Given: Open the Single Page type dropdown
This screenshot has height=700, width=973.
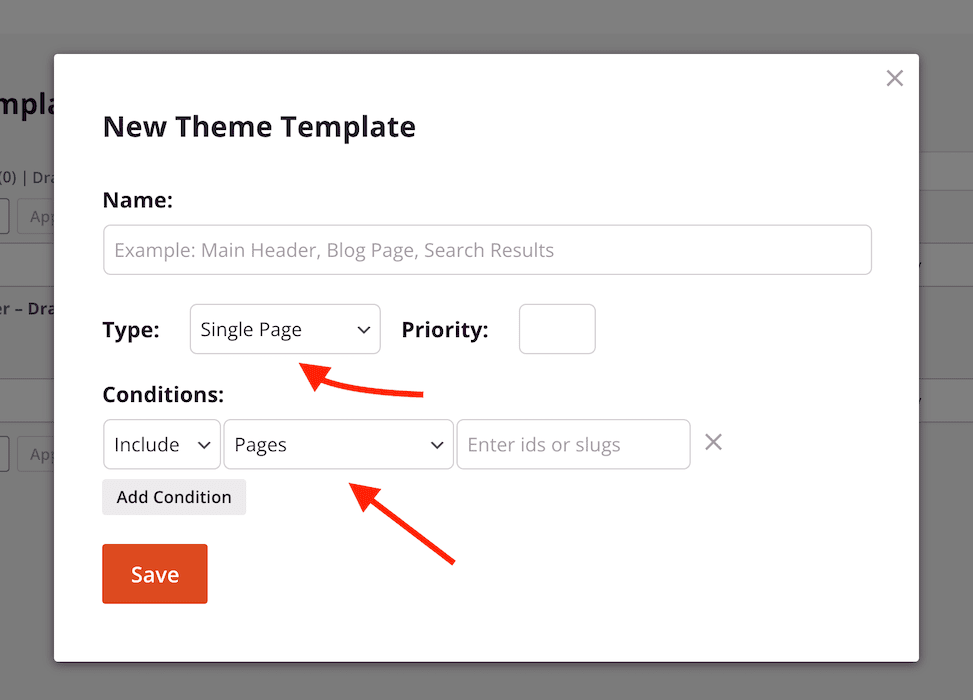Looking at the screenshot, I should click(x=284, y=329).
